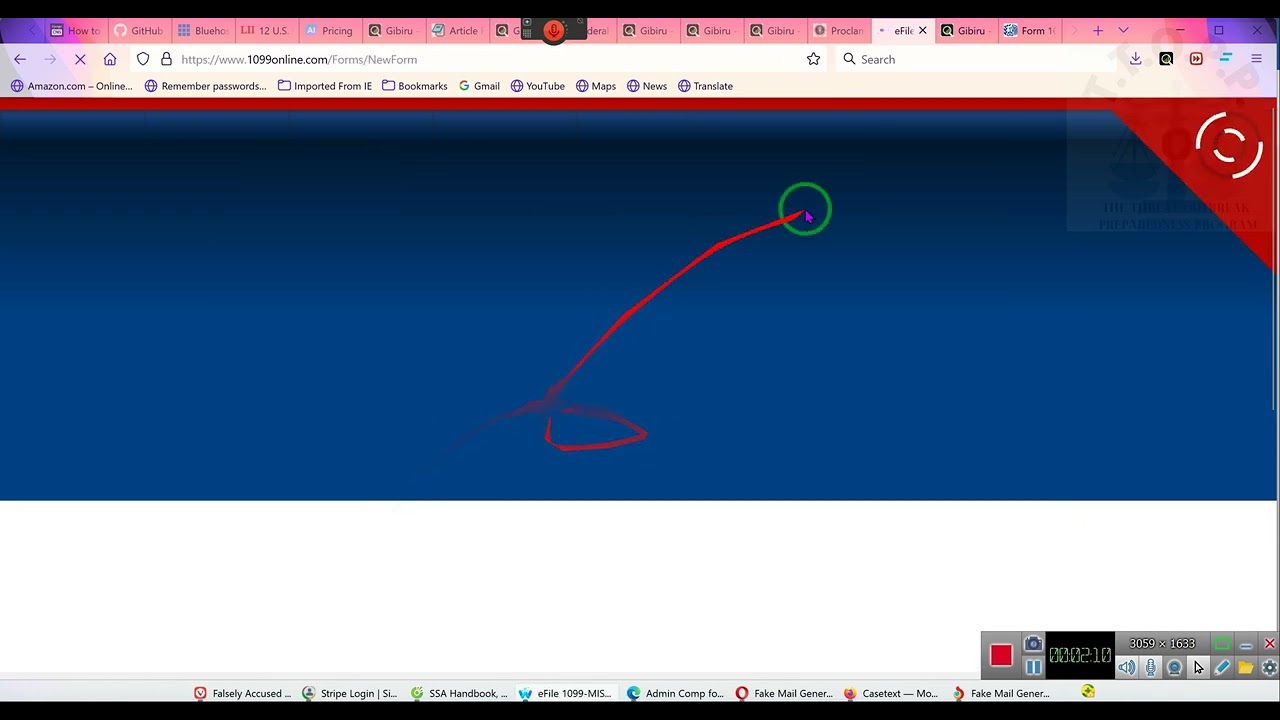This screenshot has width=1280, height=720.
Task: Open the Firefox downloads panel
Action: (1136, 59)
